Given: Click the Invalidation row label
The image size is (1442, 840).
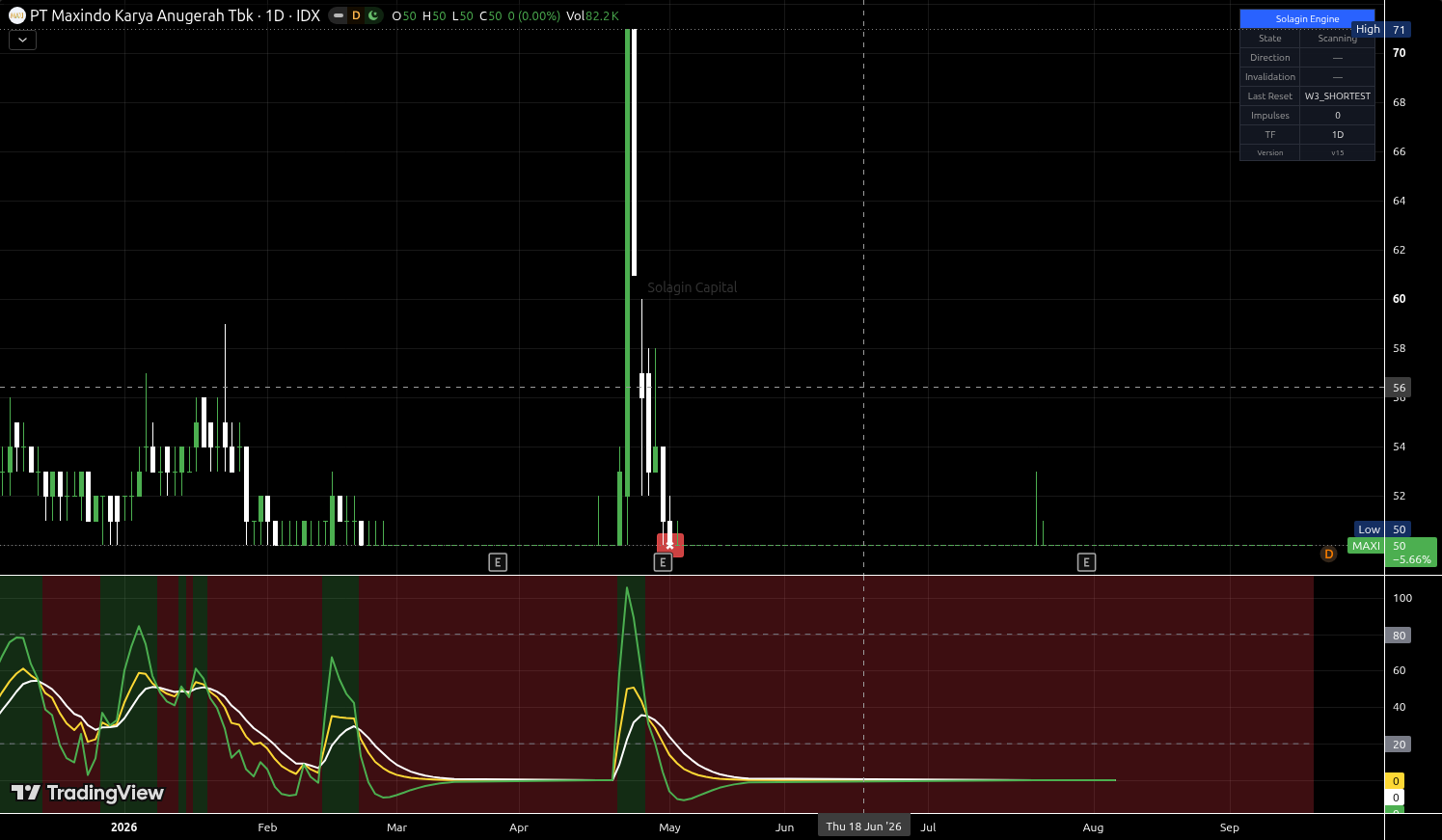Looking at the screenshot, I should (1270, 77).
